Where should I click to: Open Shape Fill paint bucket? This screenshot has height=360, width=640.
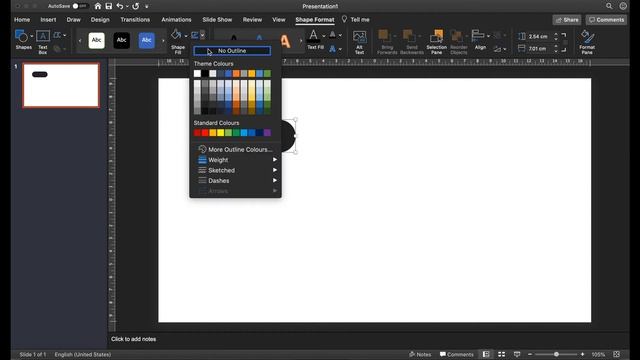(176, 35)
